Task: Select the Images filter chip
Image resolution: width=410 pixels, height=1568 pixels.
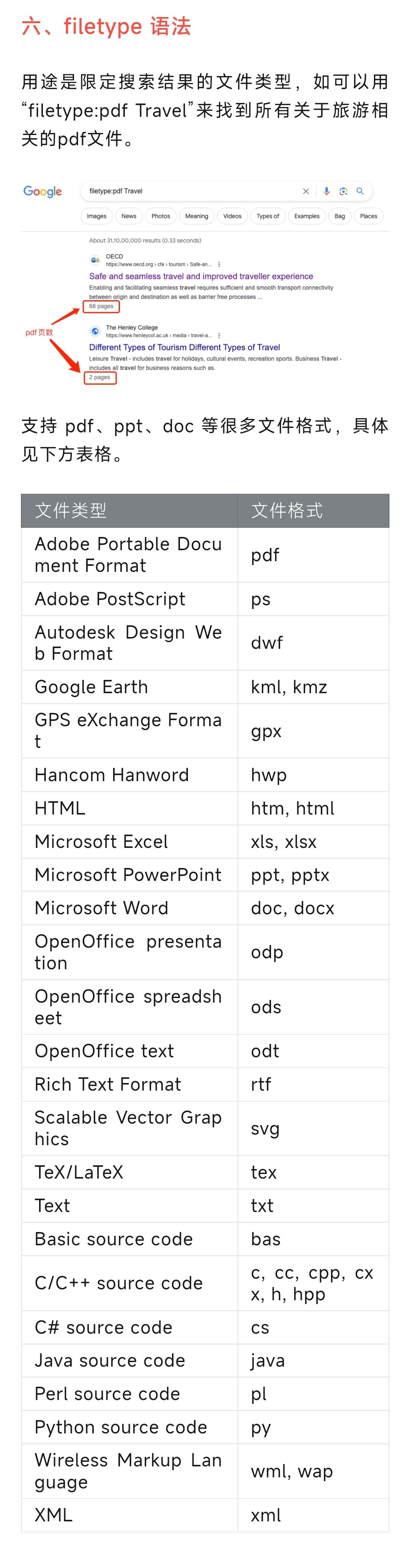Action: point(96,216)
